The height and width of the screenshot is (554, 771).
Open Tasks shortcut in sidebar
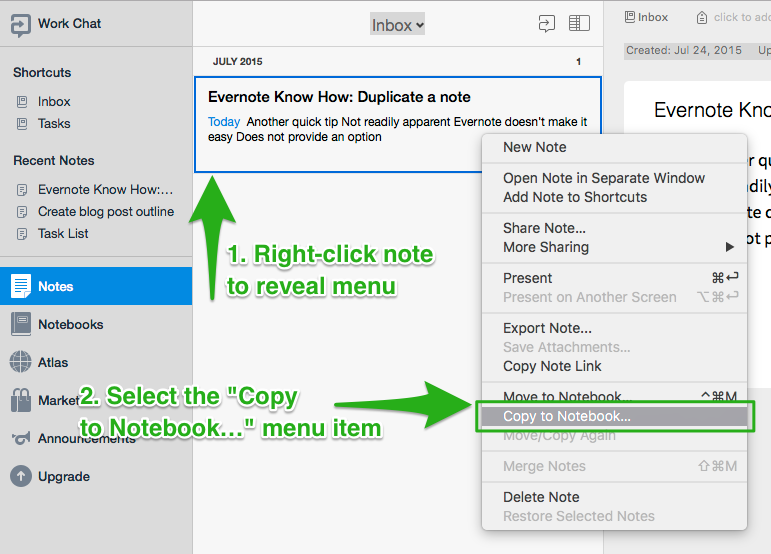(54, 123)
